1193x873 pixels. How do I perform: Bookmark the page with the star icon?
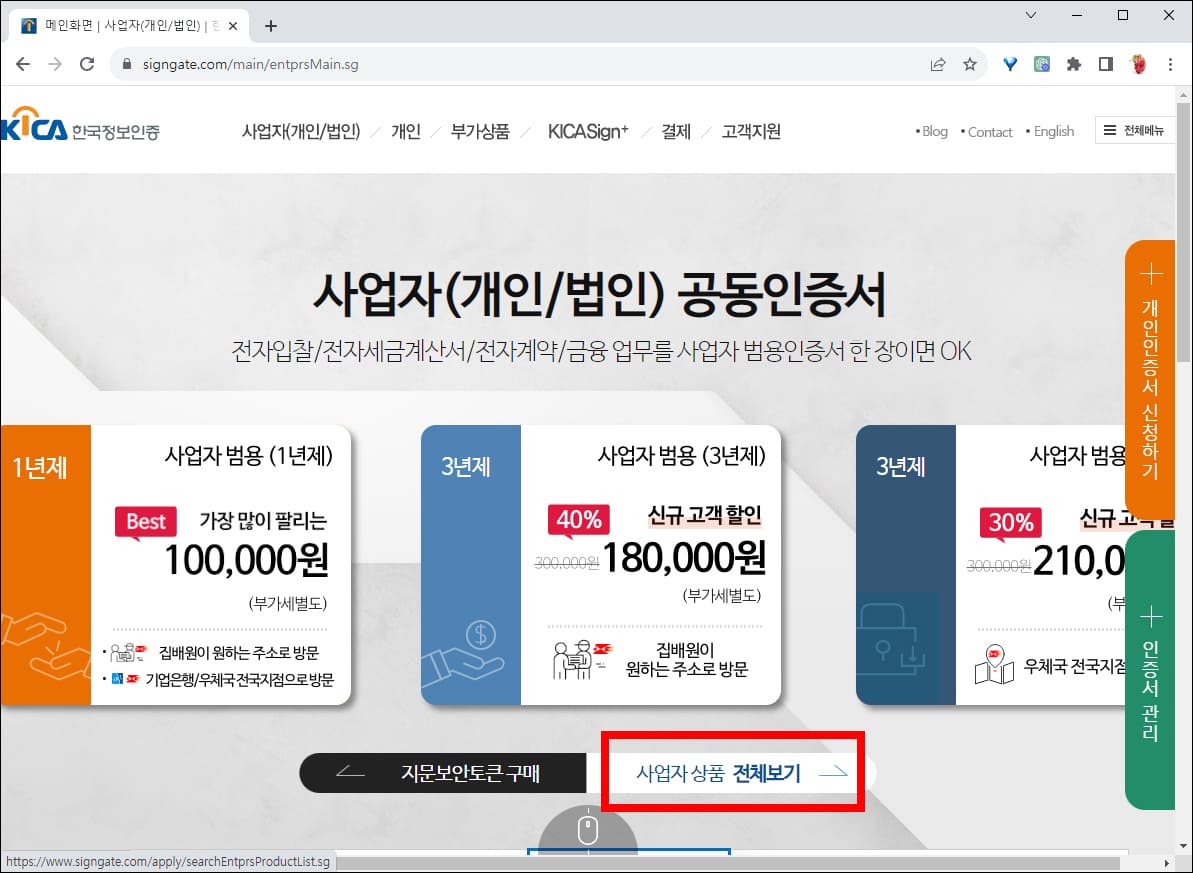pos(970,62)
